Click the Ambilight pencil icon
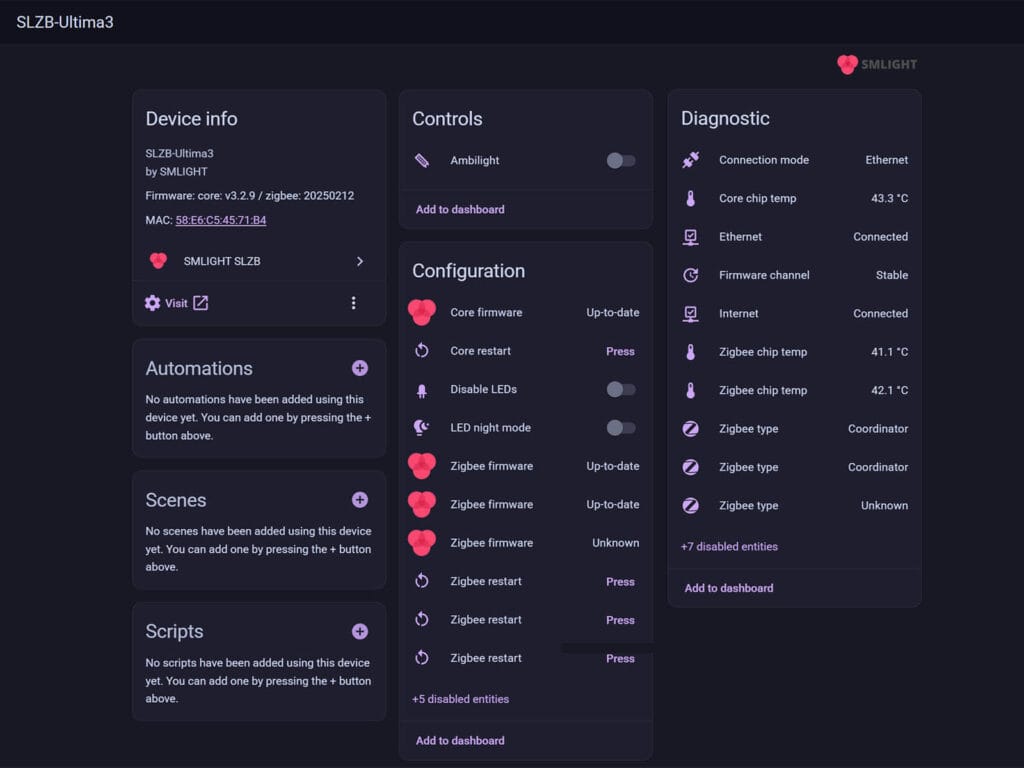Viewport: 1024px width, 768px height. pyautogui.click(x=422, y=160)
